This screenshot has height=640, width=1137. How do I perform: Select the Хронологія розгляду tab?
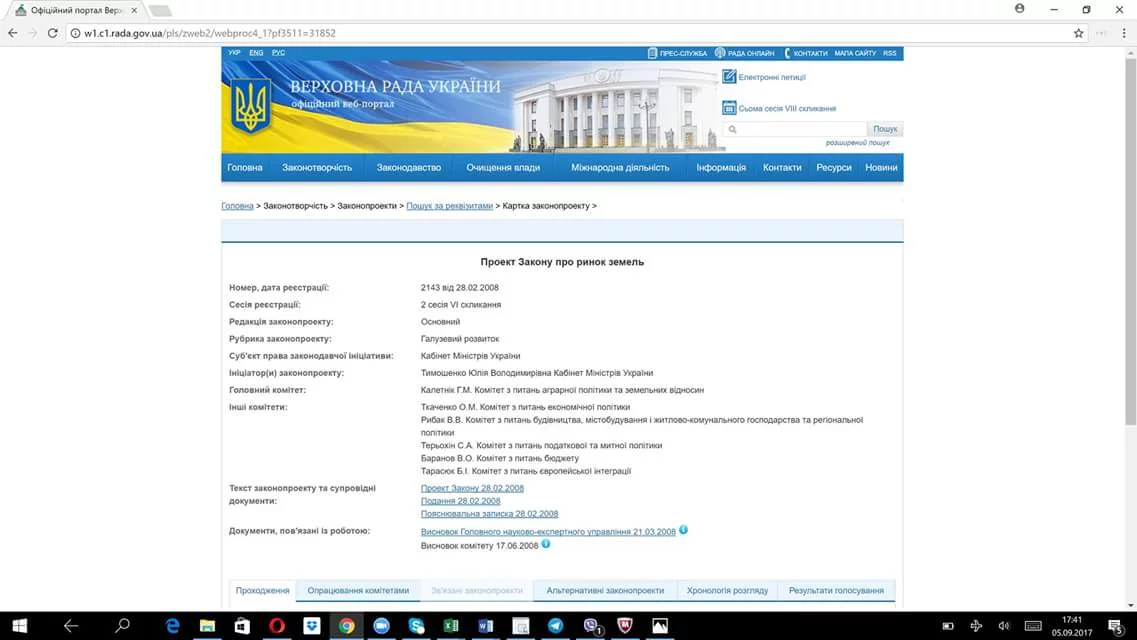(727, 591)
